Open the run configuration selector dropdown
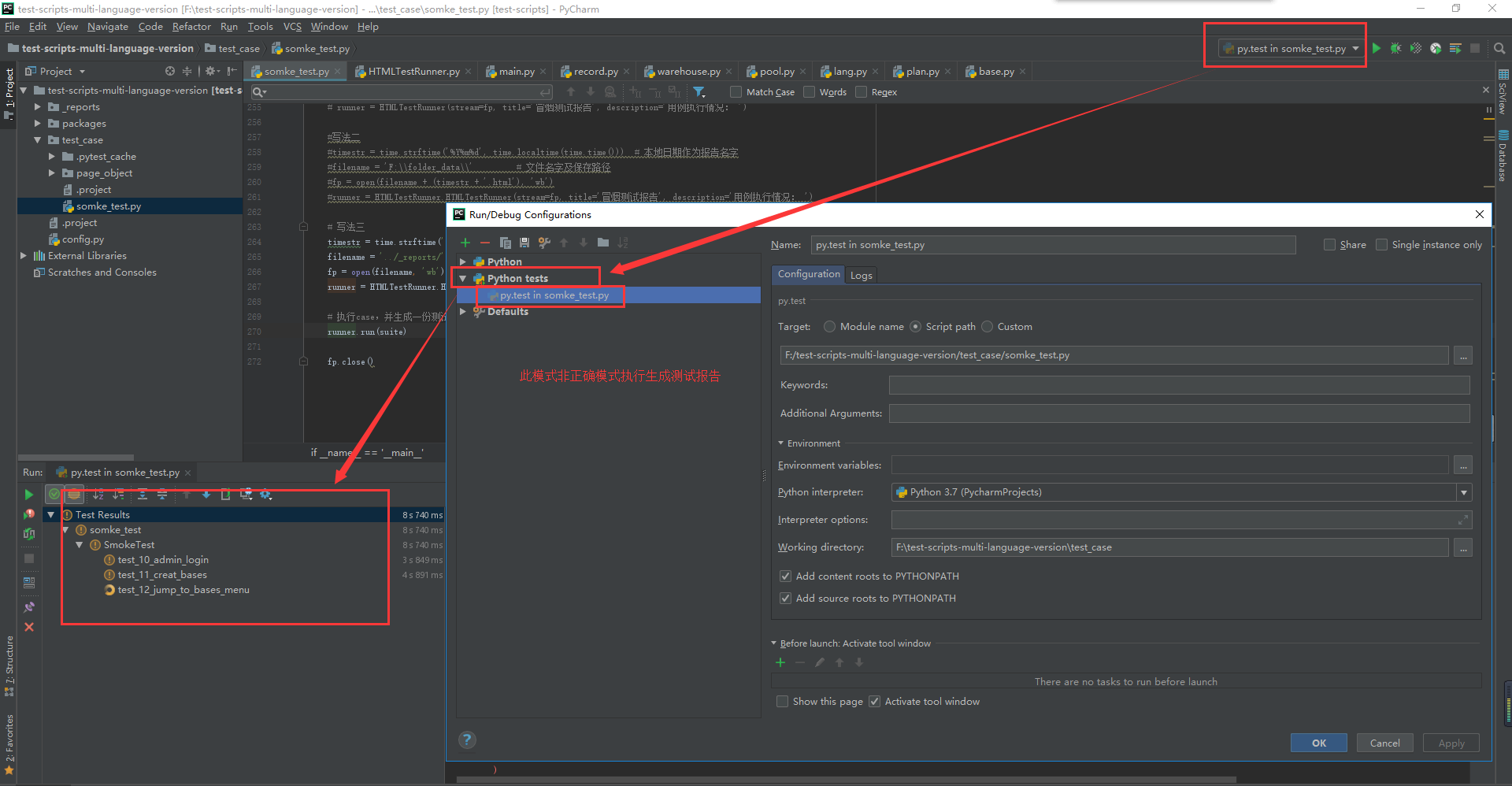Screen dimensions: 1512x786 point(1291,48)
